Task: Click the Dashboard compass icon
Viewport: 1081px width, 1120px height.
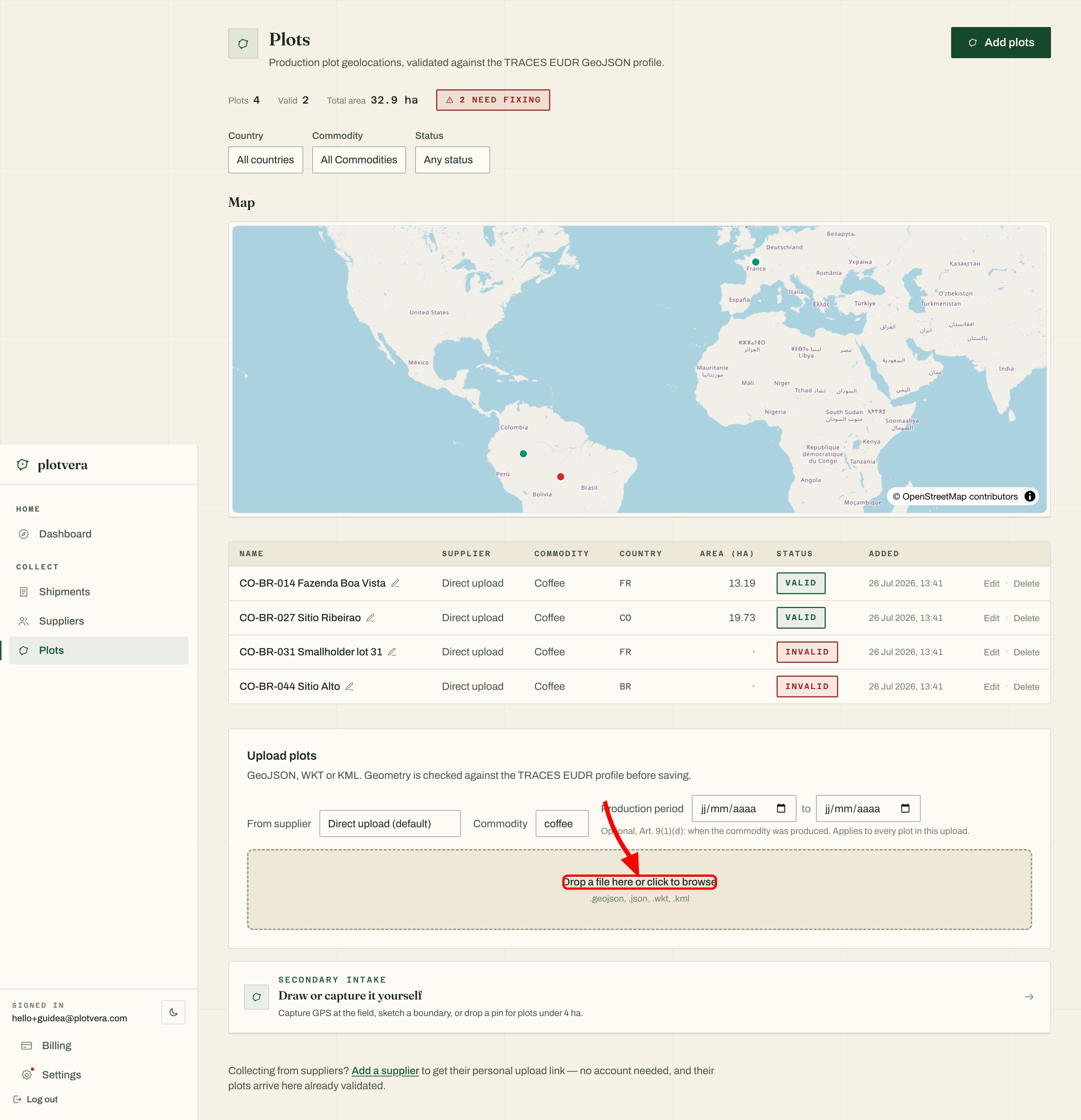Action: pyautogui.click(x=23, y=534)
